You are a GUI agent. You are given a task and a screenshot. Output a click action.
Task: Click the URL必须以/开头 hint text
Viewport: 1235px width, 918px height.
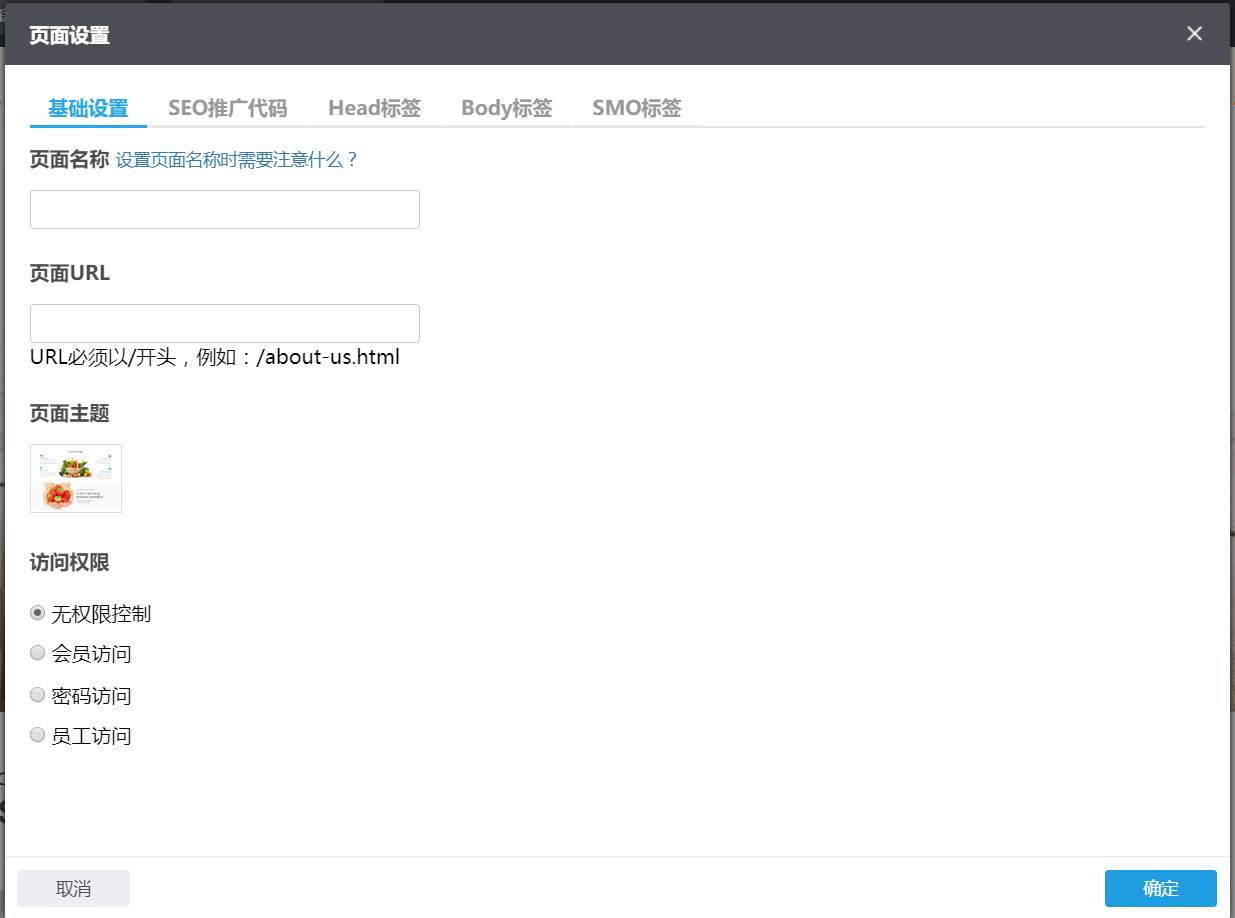pyautogui.click(x=215, y=357)
